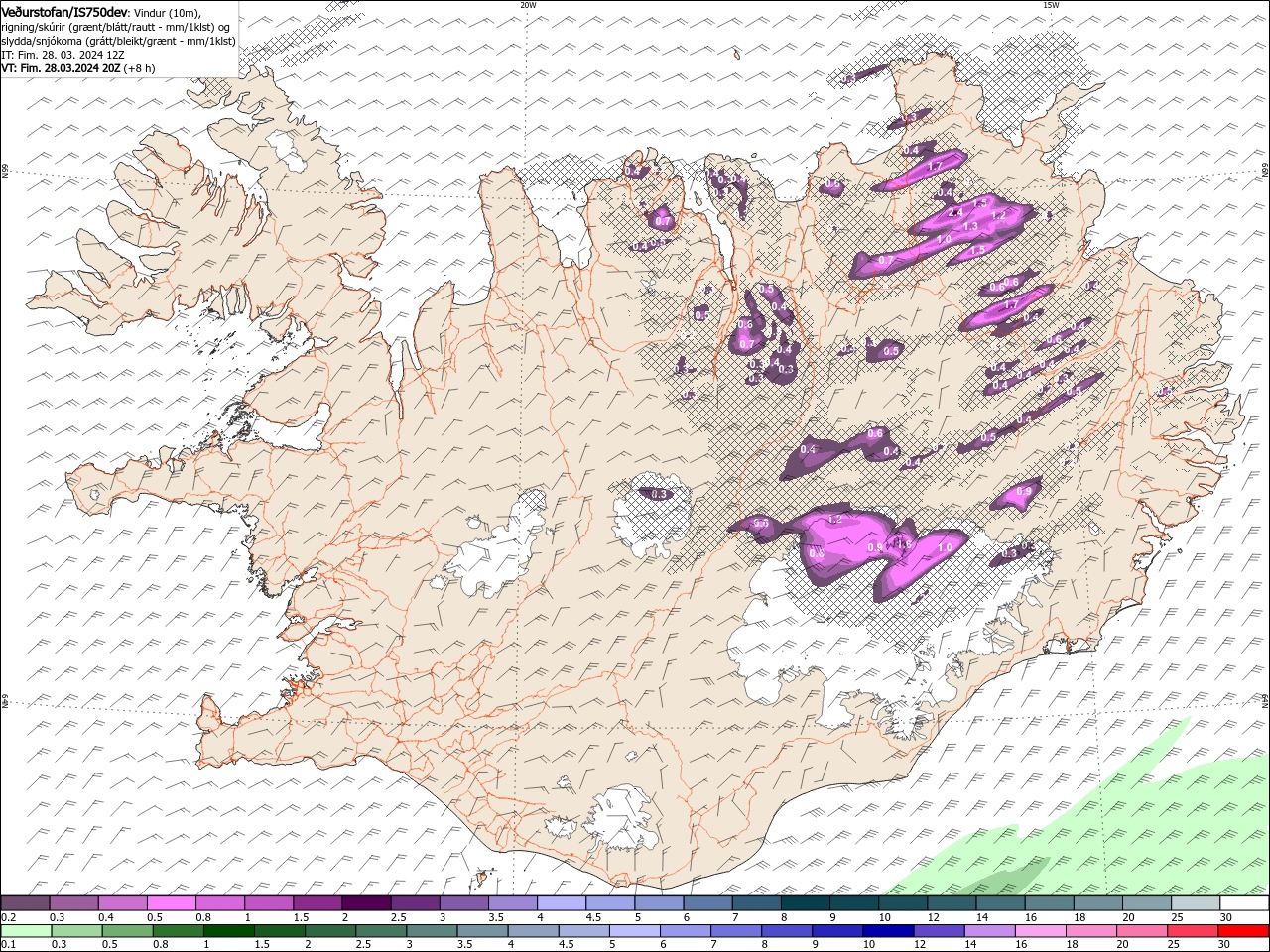Pick the light pink swatch labeled 16 in rain legend

pyautogui.click(x=1042, y=931)
